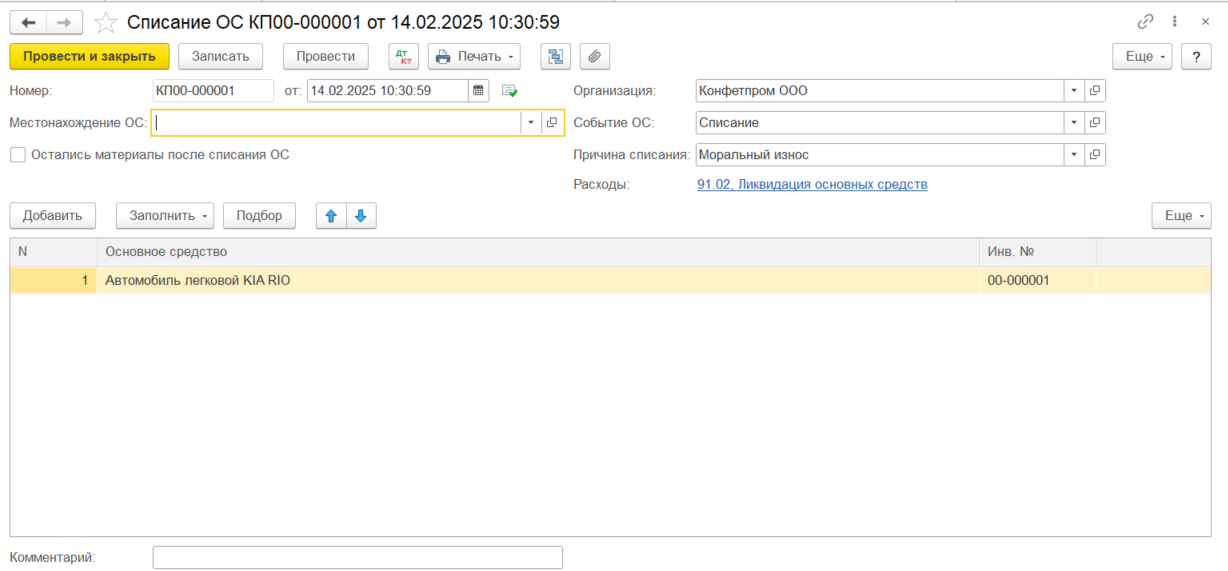Click the Комментарий input field
This screenshot has height=571, width=1228.
[x=358, y=557]
